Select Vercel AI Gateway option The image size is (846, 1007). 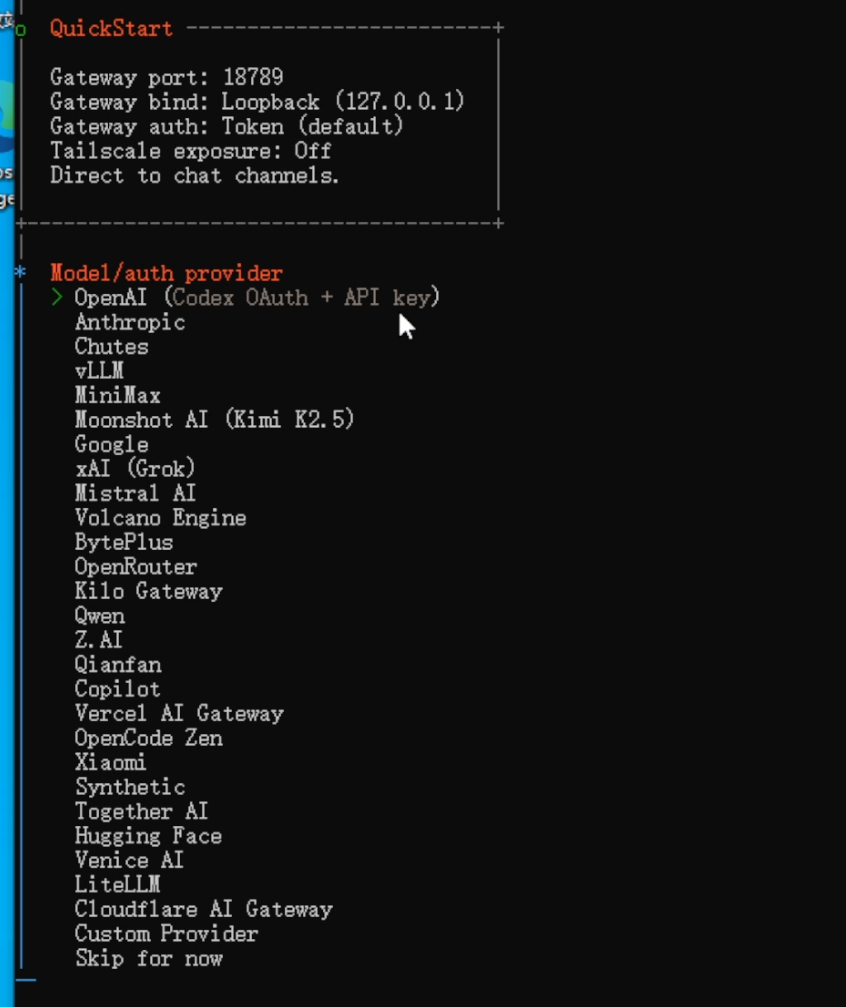pyautogui.click(x=179, y=714)
